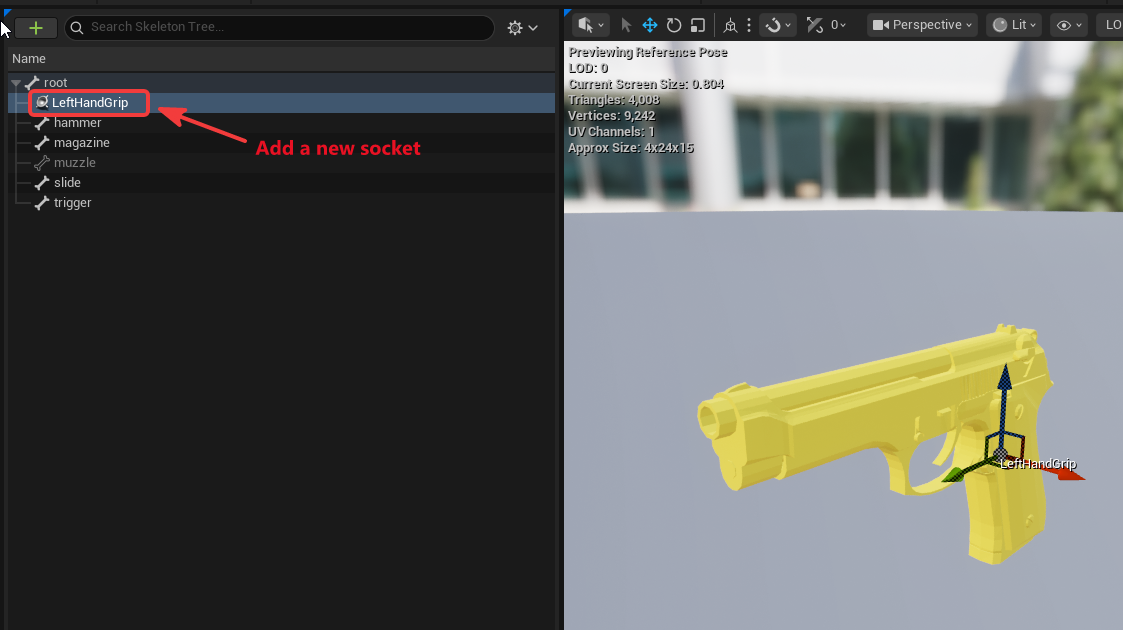Image resolution: width=1123 pixels, height=630 pixels.
Task: Click the blue vertical gizmo axis arrow
Action: coord(1004,378)
